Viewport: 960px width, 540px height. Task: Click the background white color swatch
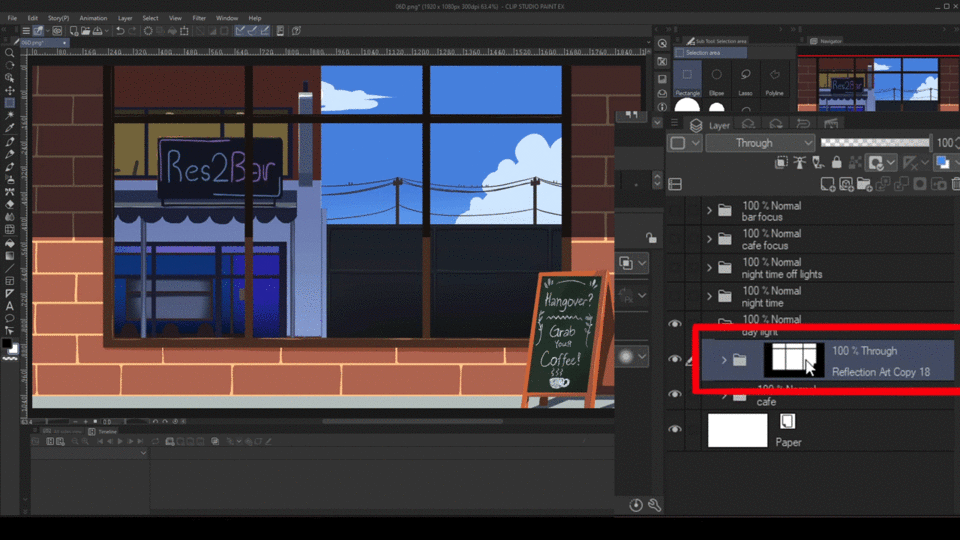pos(14,349)
